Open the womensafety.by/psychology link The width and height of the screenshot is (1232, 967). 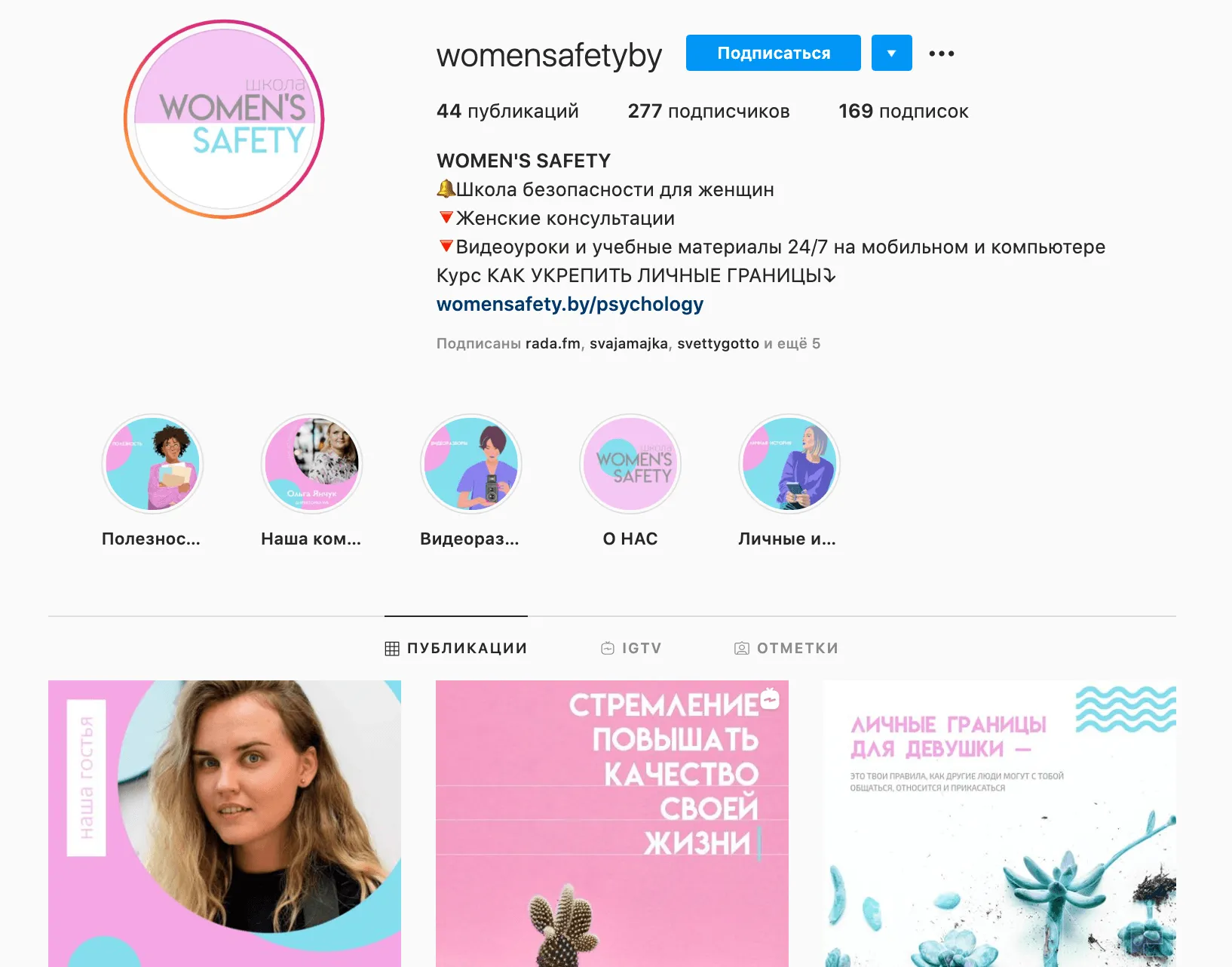click(x=570, y=304)
